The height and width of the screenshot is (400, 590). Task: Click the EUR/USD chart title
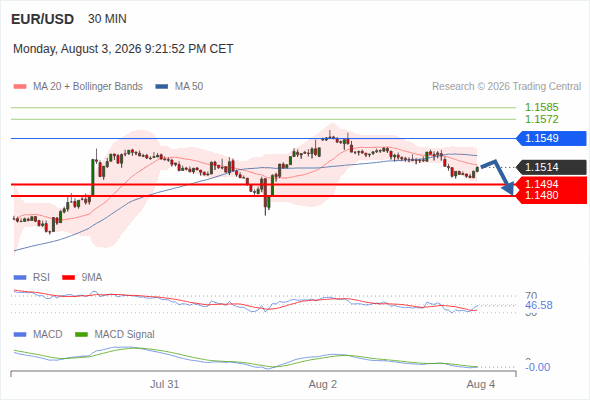click(x=43, y=19)
